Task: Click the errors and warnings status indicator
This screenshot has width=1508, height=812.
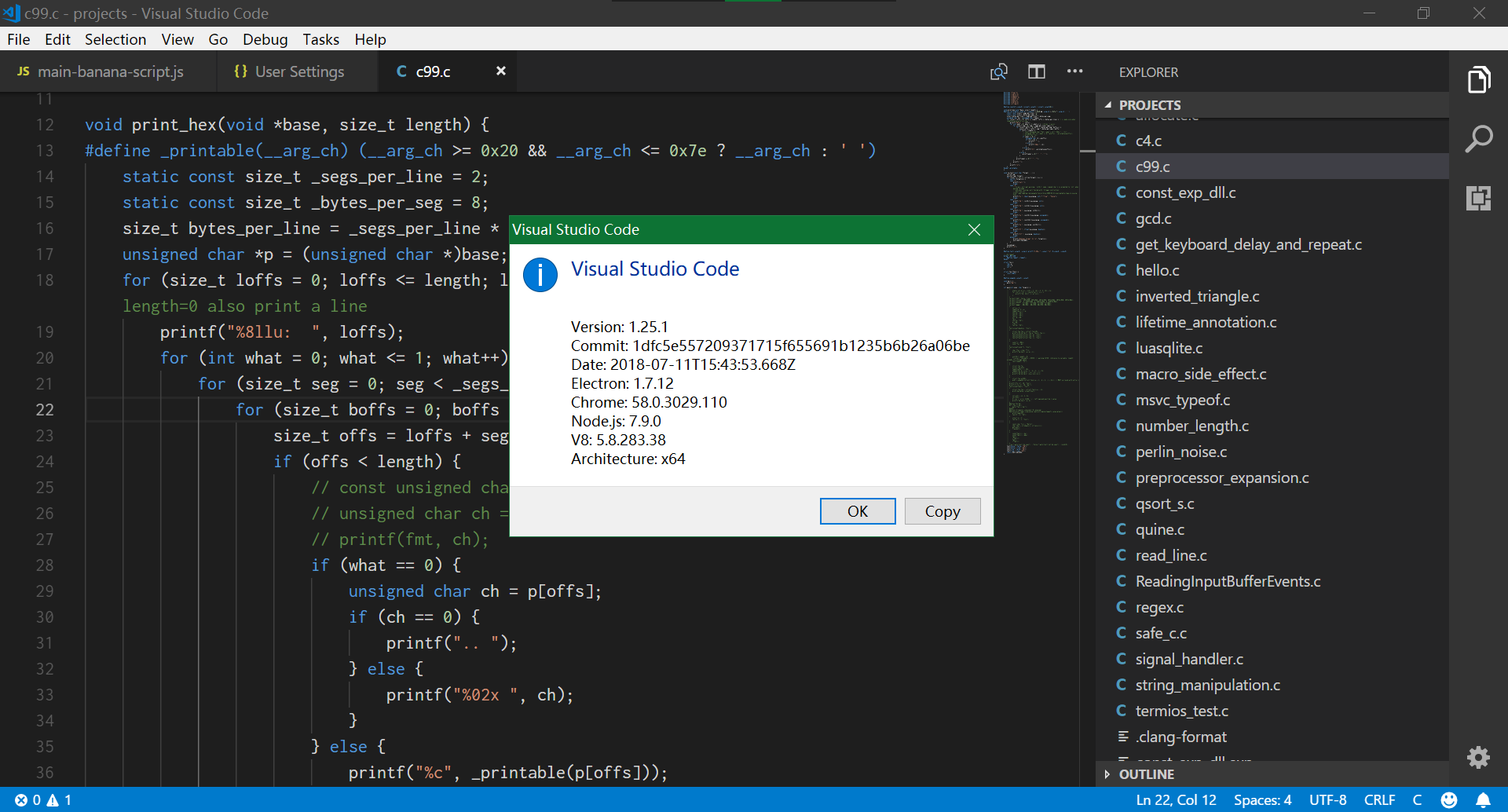Action: [x=43, y=799]
